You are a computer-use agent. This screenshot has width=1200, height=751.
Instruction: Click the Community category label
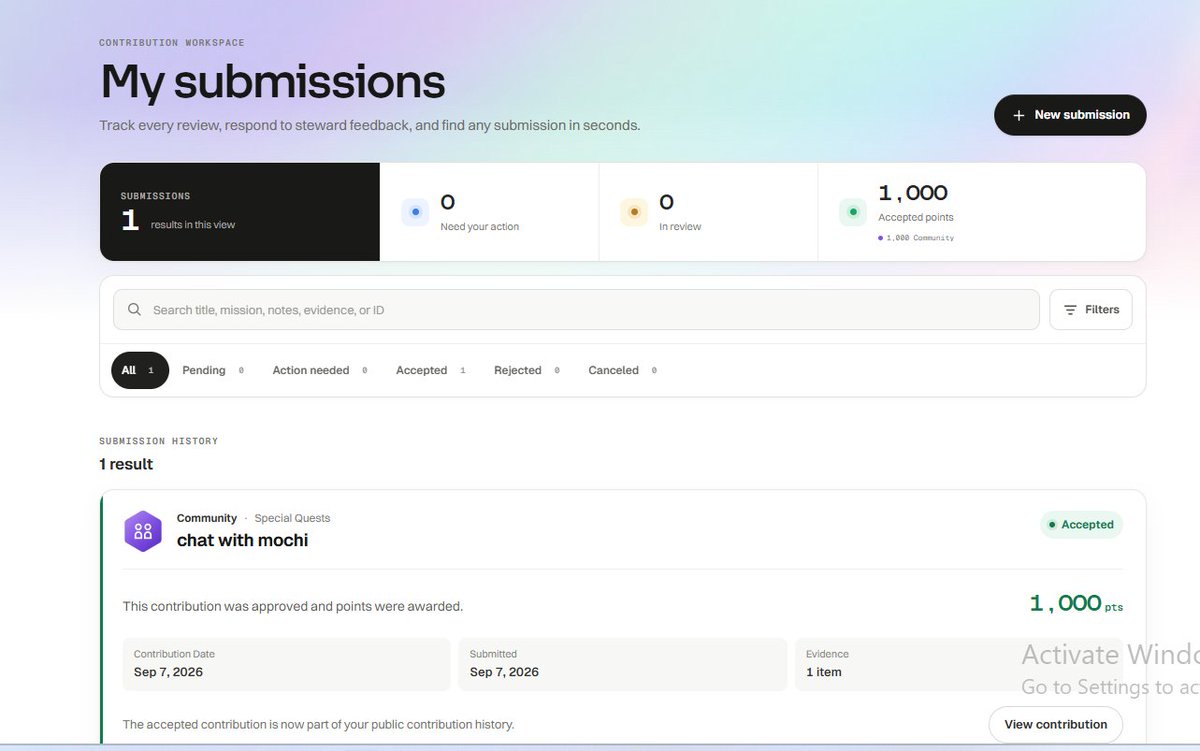point(207,518)
